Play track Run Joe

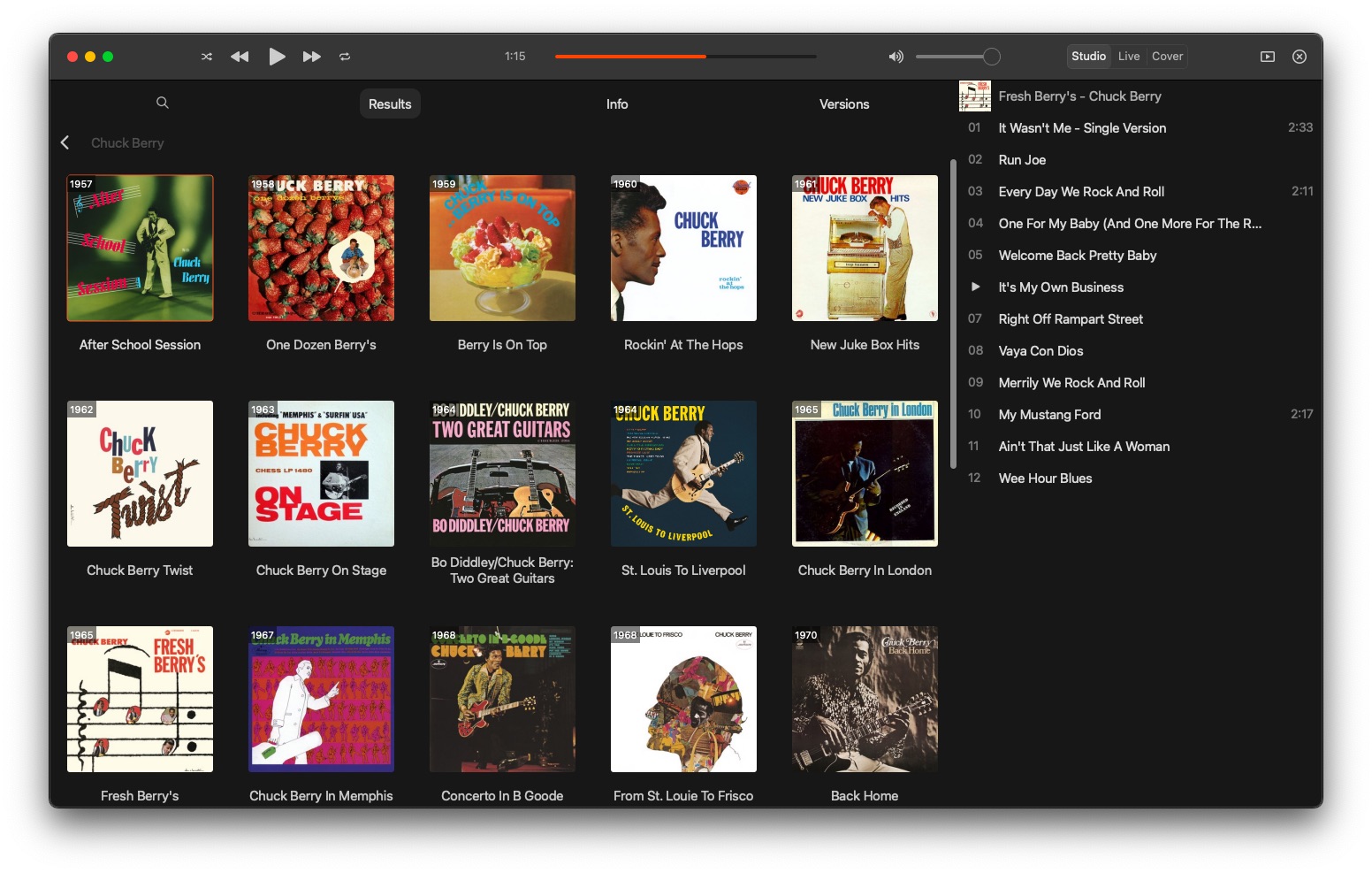pos(1140,160)
